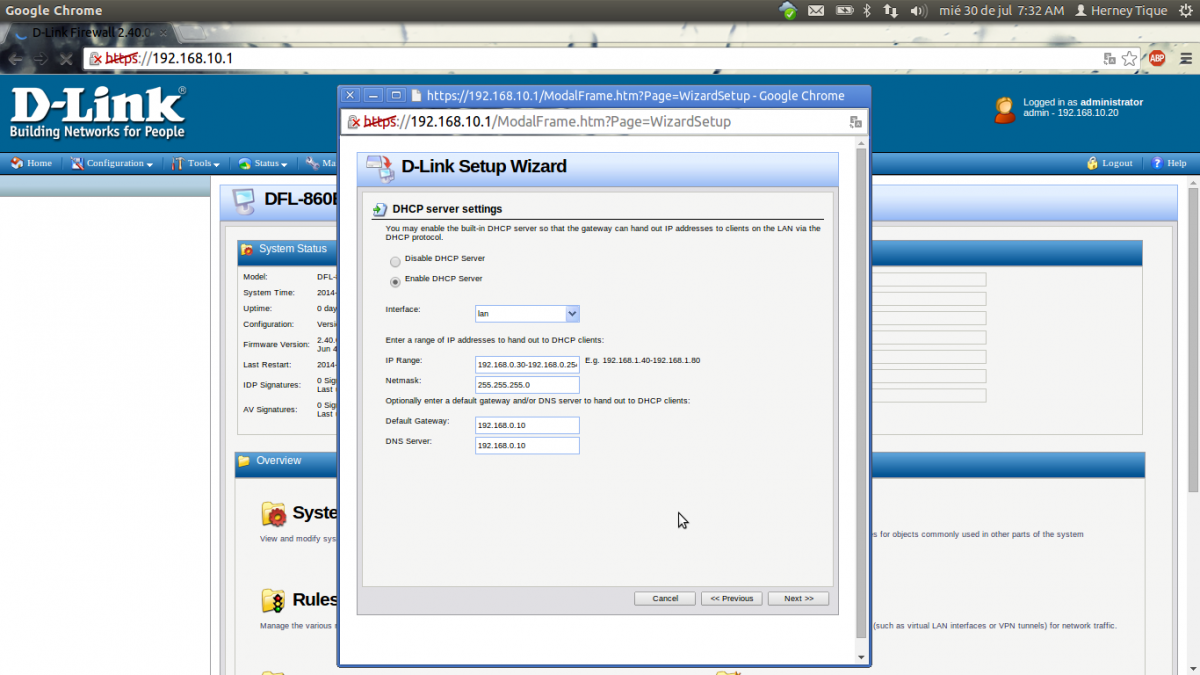Click the battery indicator icon

[x=843, y=11]
